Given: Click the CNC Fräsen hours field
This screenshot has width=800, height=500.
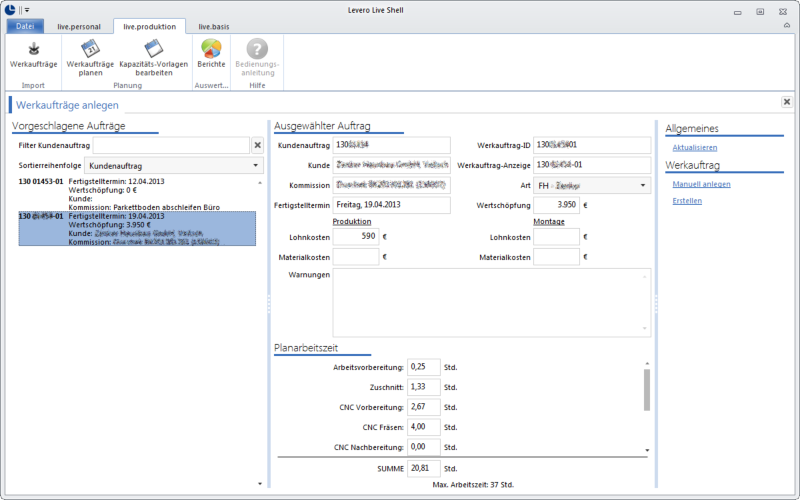Looking at the screenshot, I should [423, 427].
